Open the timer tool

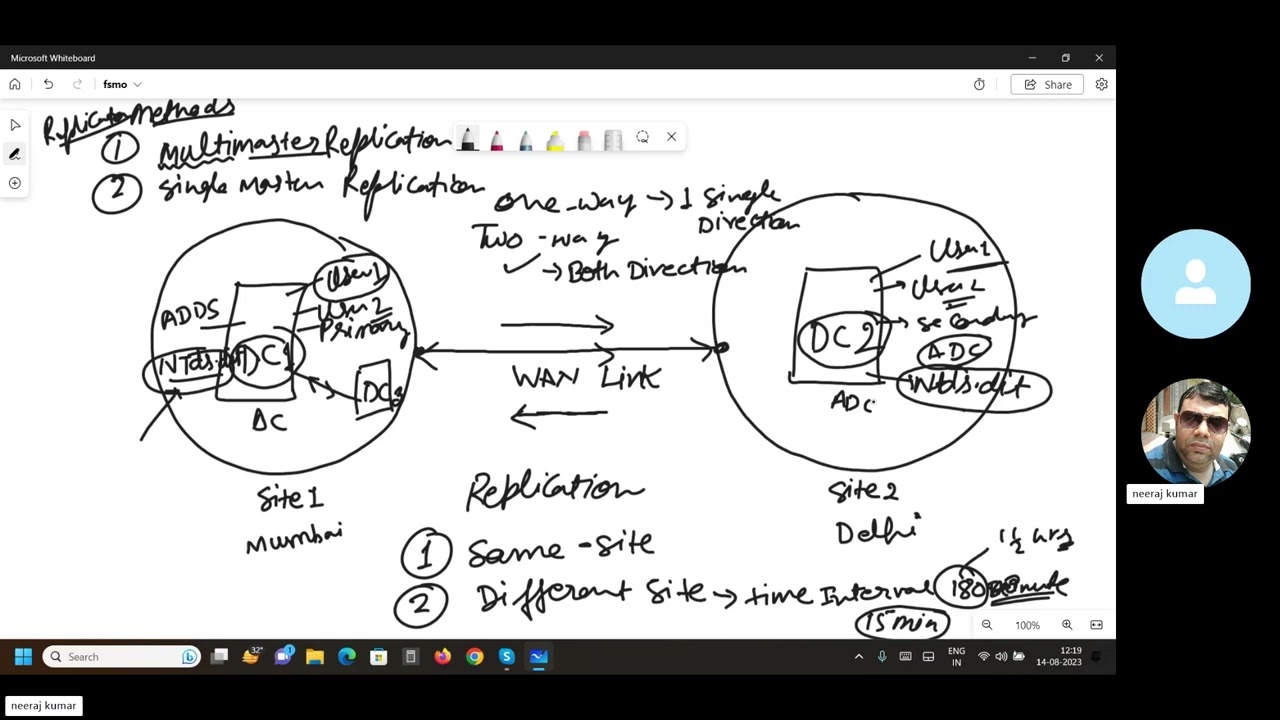coord(979,84)
